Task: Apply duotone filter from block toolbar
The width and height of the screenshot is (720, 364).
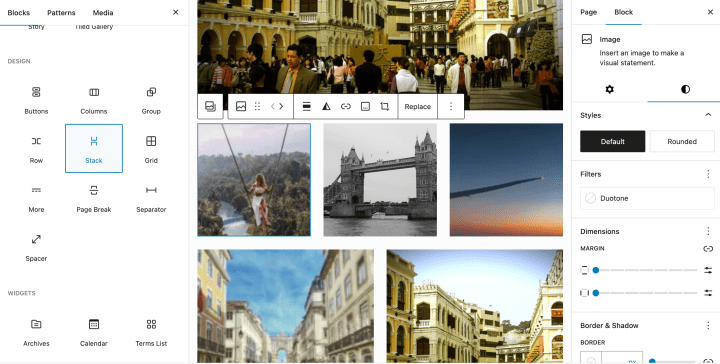Action: (x=326, y=106)
